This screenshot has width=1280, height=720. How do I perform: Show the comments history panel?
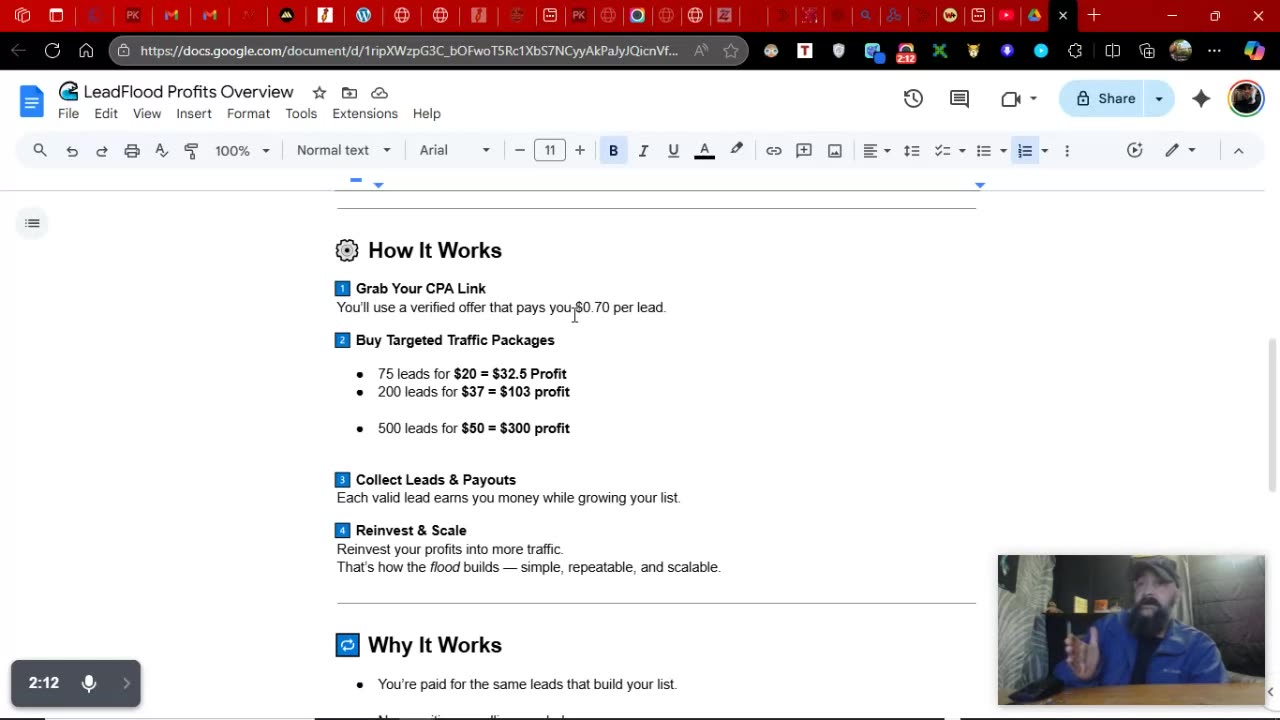pos(959,98)
